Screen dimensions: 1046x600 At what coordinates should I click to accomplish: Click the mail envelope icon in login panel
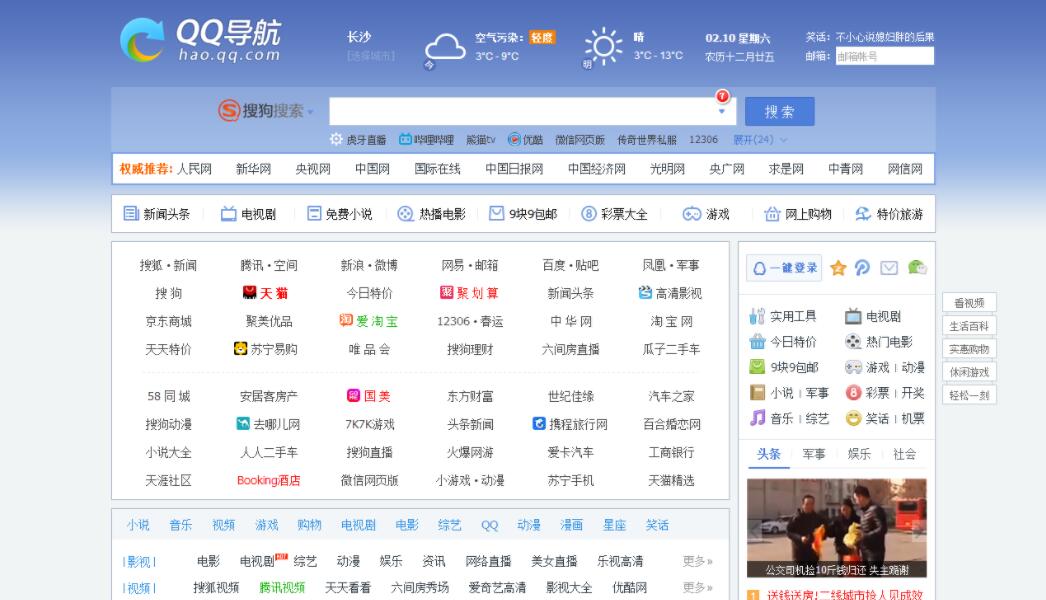[889, 268]
